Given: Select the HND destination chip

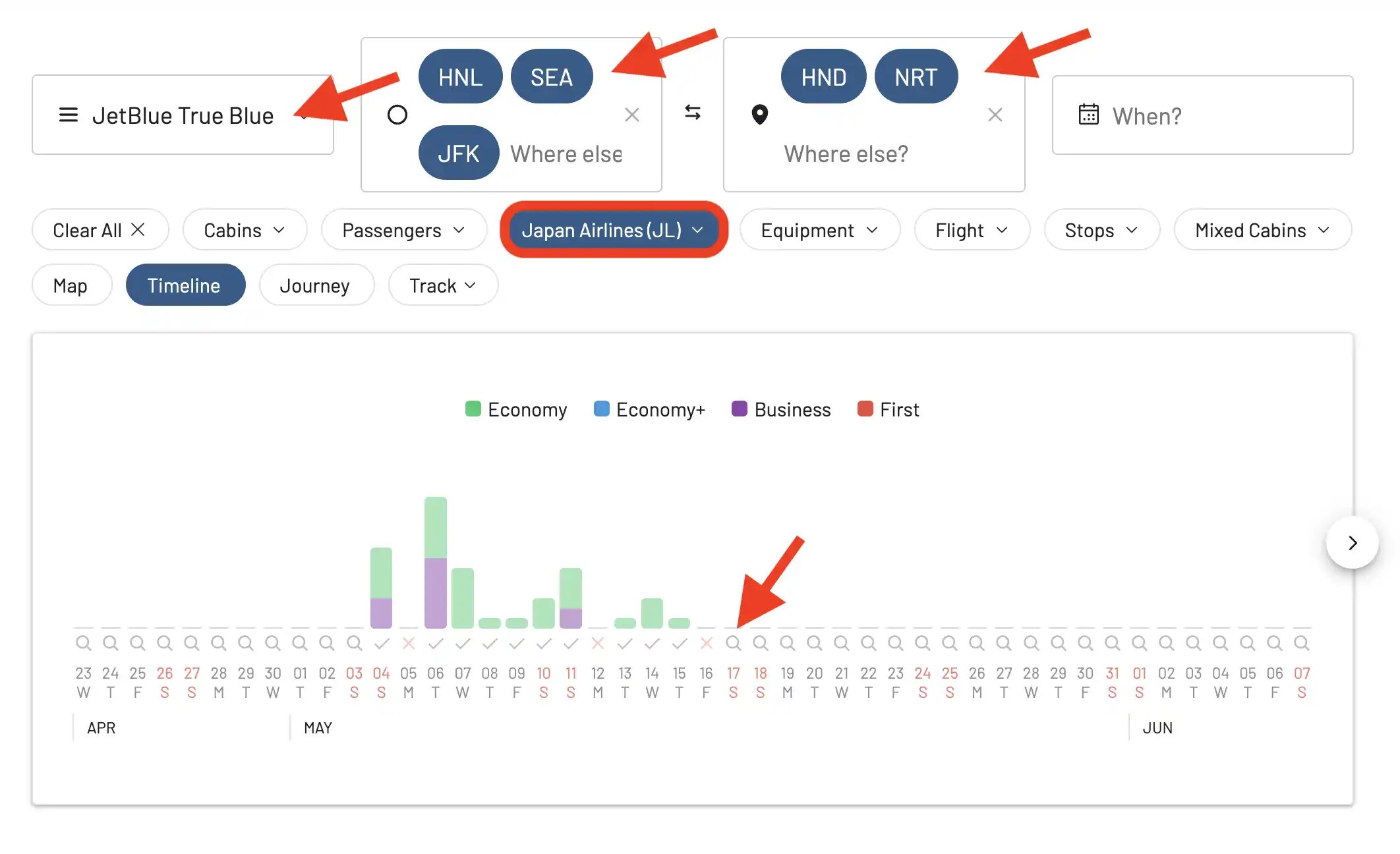Looking at the screenshot, I should coord(823,76).
